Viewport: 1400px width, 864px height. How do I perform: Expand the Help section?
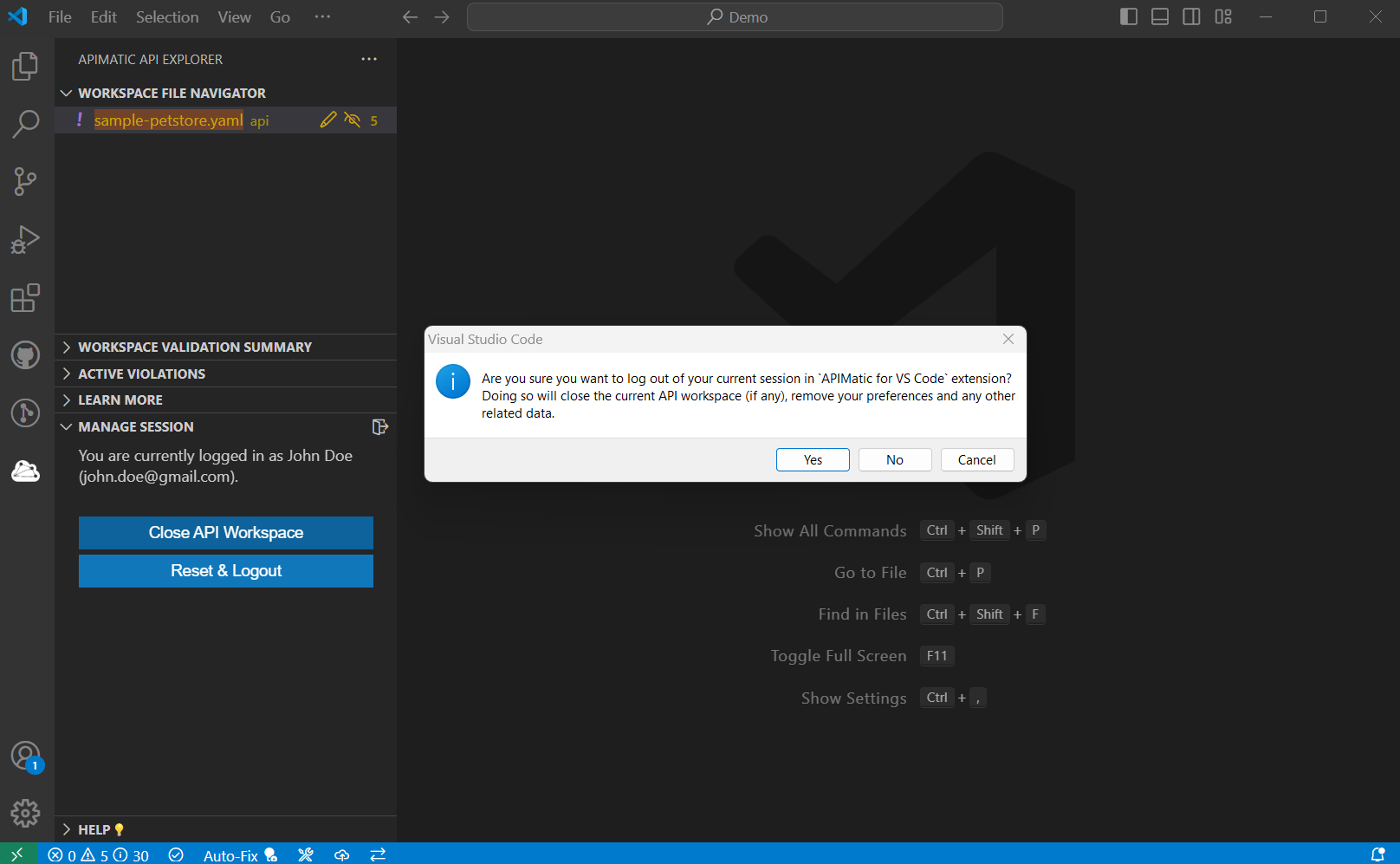point(225,829)
